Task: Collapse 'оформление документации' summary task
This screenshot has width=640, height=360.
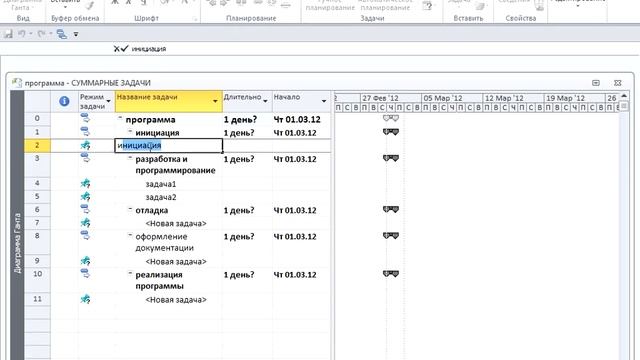Action: (130, 234)
